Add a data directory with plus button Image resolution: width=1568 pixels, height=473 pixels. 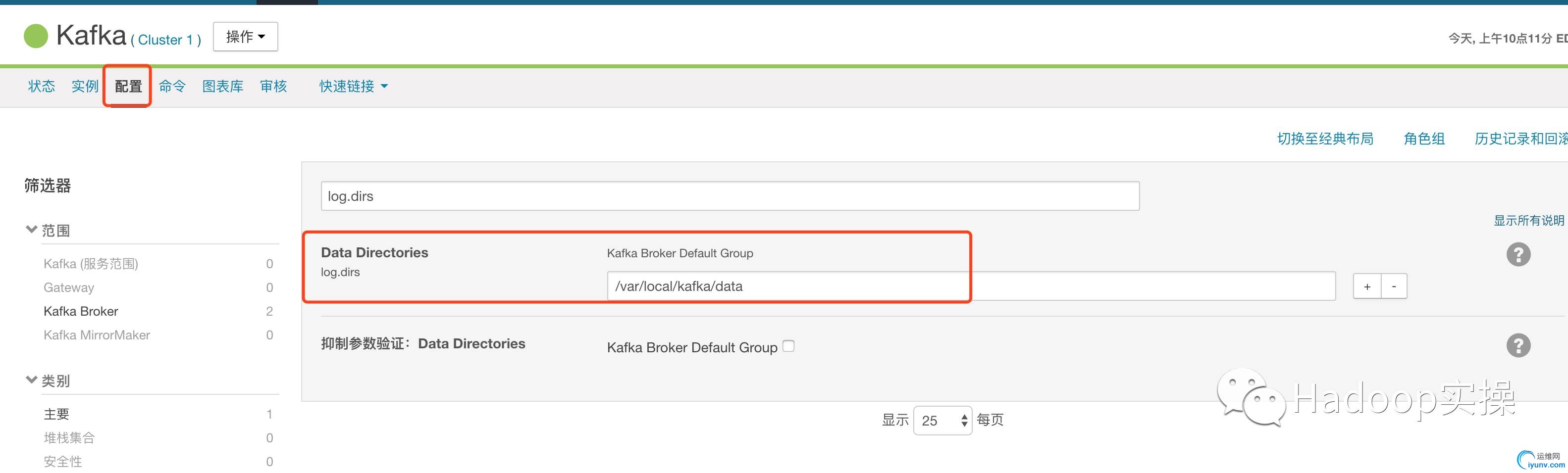coord(1367,286)
